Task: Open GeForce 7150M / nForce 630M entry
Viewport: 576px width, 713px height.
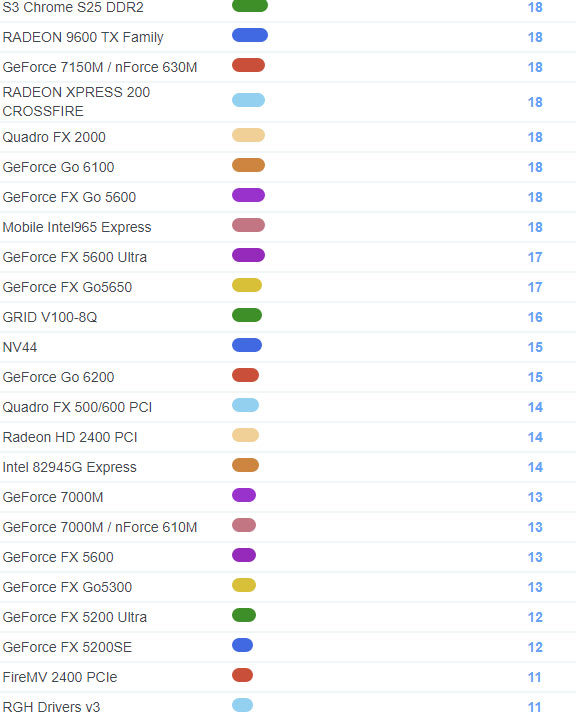Action: pyautogui.click(x=100, y=67)
